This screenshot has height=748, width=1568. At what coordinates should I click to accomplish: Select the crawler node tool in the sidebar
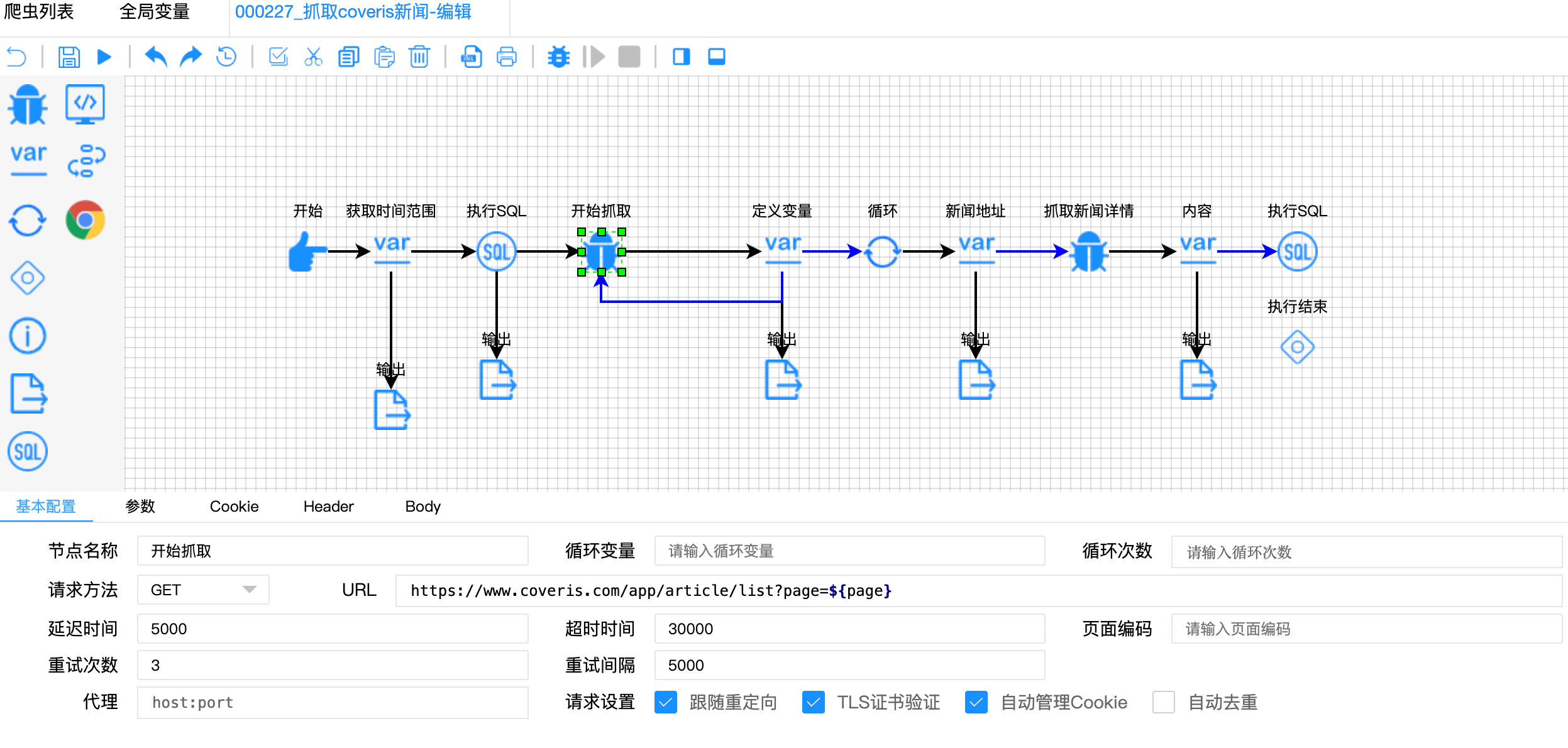(x=28, y=104)
